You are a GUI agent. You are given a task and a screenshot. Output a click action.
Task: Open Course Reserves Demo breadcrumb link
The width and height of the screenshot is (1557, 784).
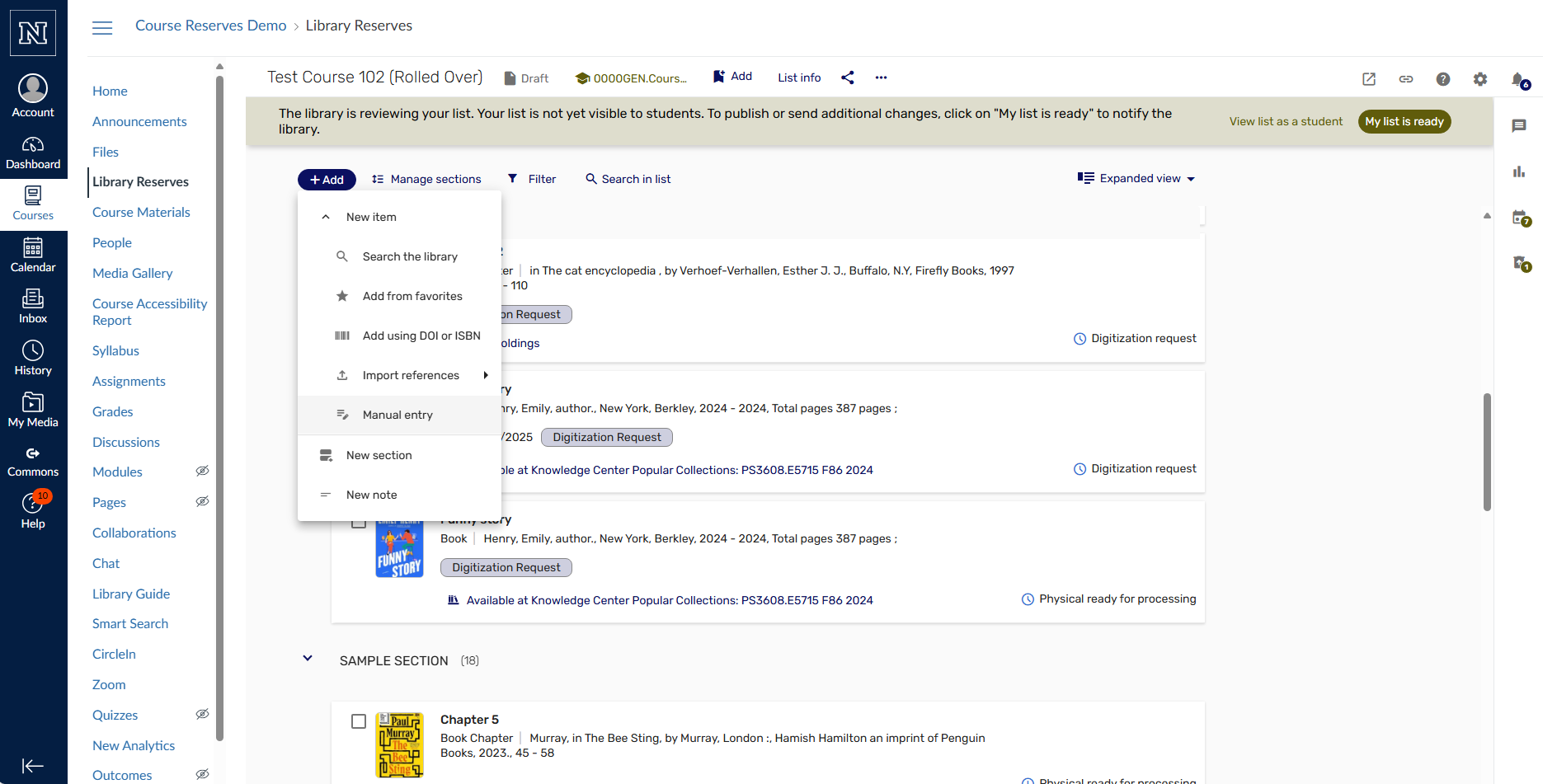211,26
